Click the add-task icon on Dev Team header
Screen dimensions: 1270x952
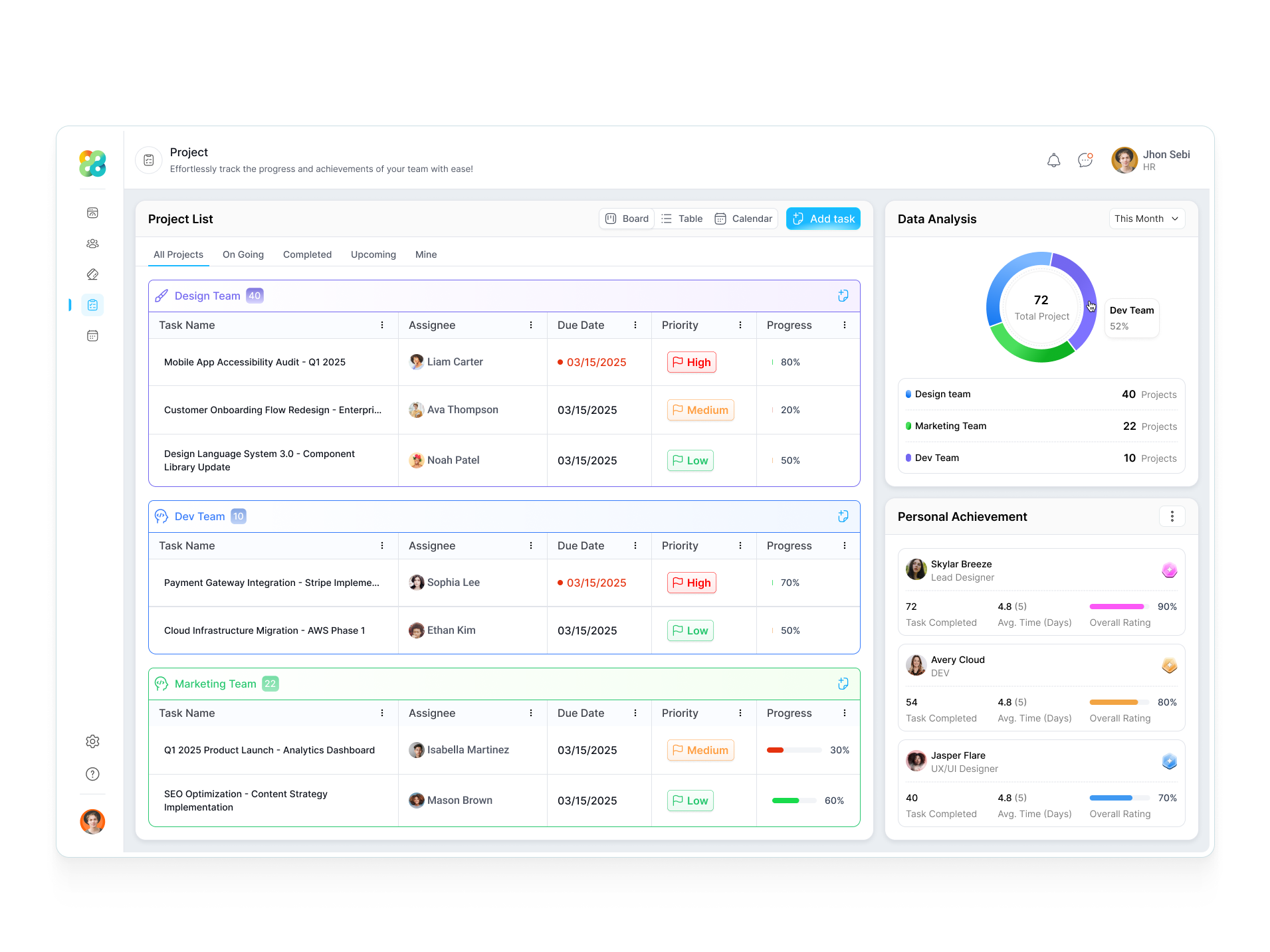(843, 516)
